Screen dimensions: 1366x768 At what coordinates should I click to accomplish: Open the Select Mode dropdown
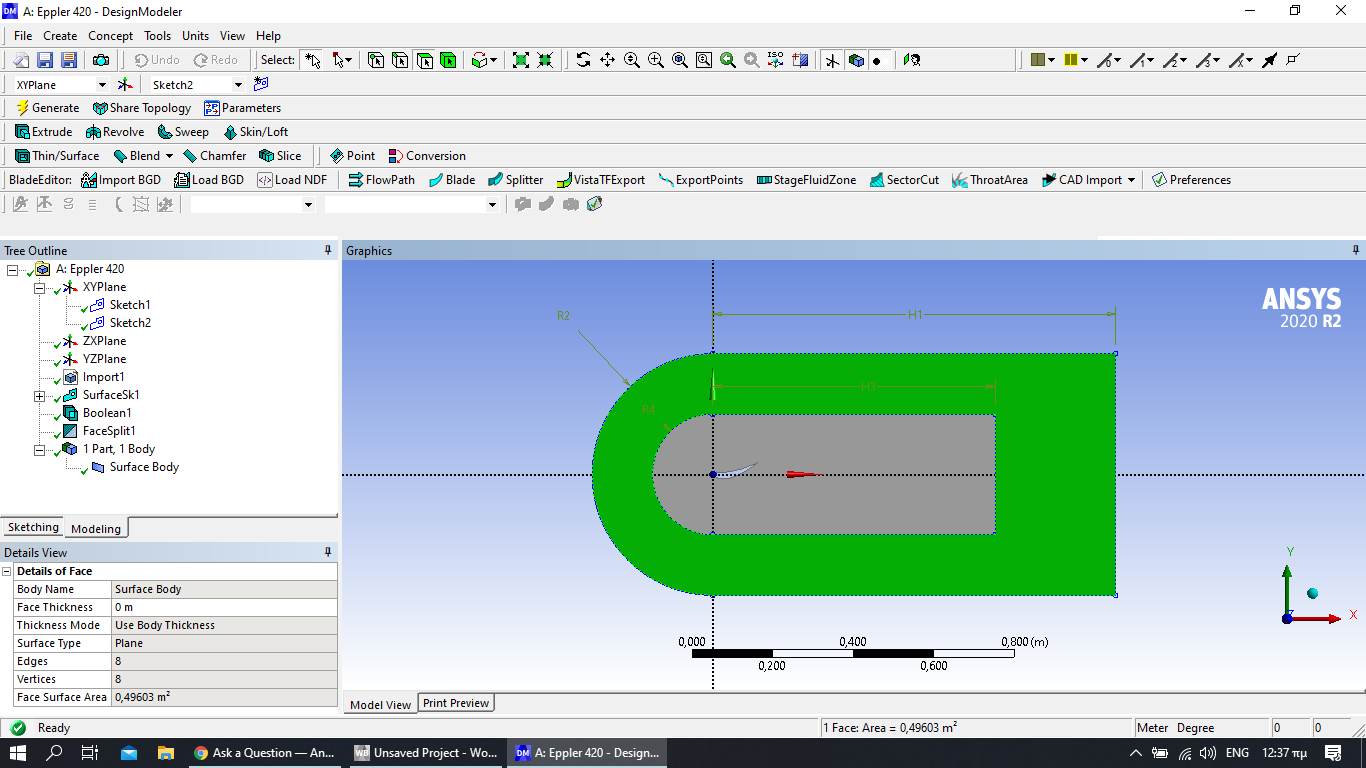coord(342,60)
